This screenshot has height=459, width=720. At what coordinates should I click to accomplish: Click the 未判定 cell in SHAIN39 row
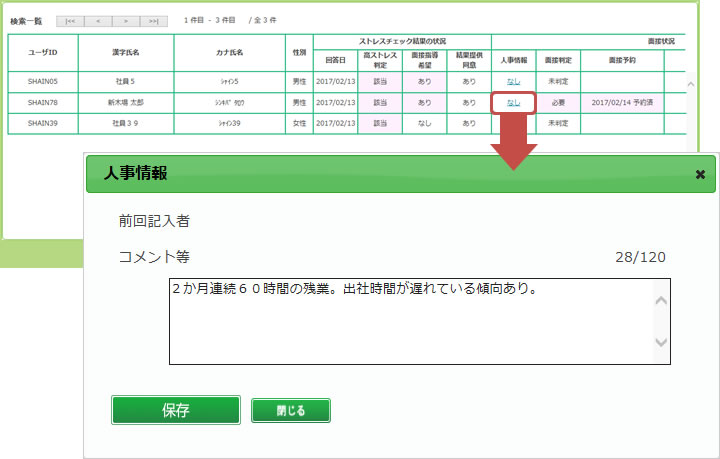[558, 123]
